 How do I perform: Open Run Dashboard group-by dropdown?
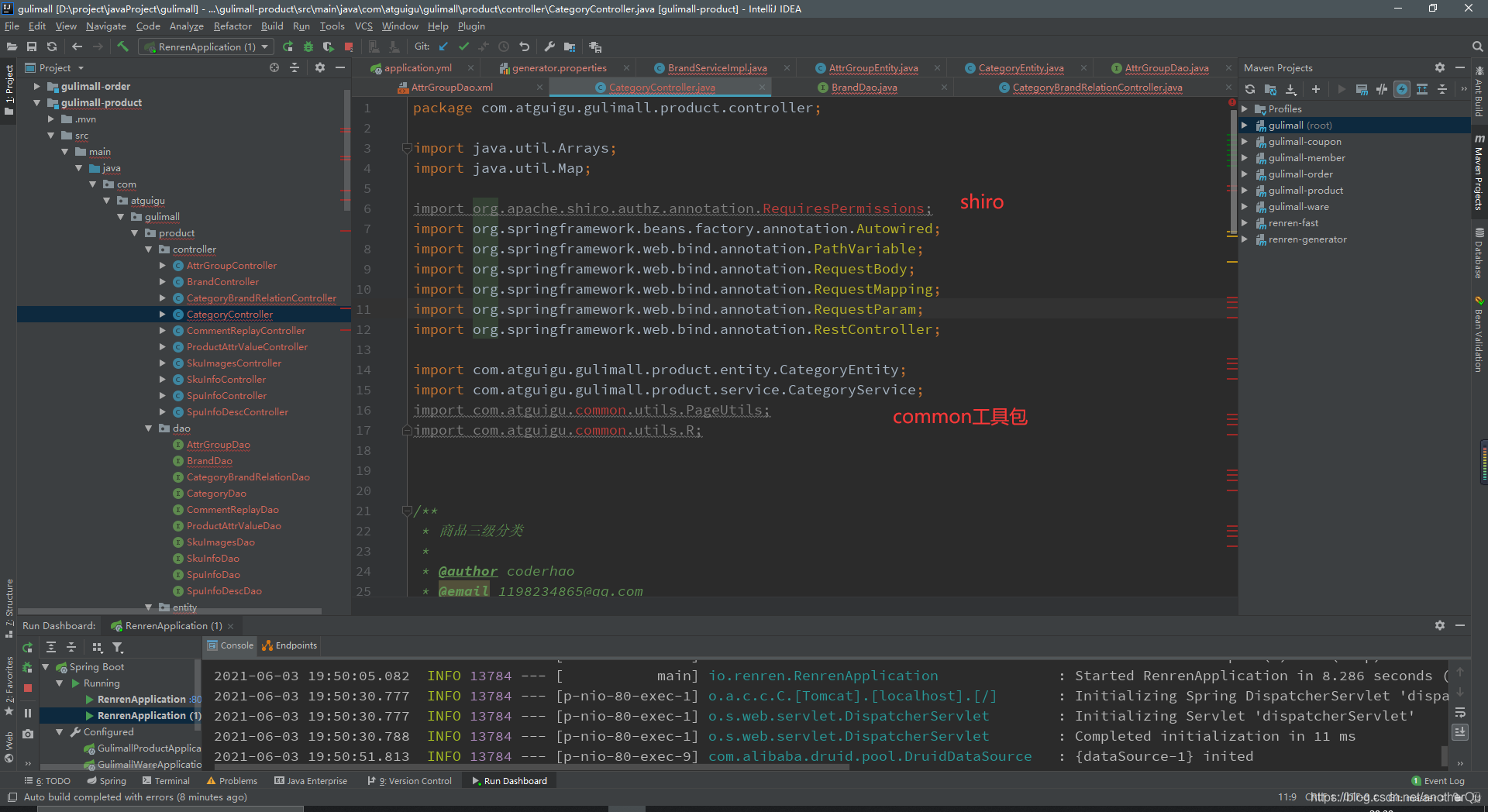point(98,648)
